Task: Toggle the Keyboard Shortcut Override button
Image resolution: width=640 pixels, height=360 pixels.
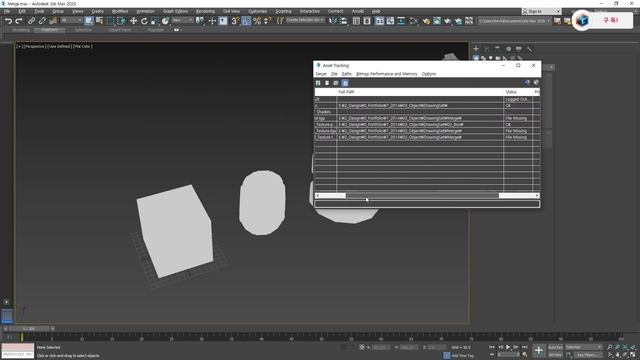Action: pyautogui.click(x=223, y=21)
